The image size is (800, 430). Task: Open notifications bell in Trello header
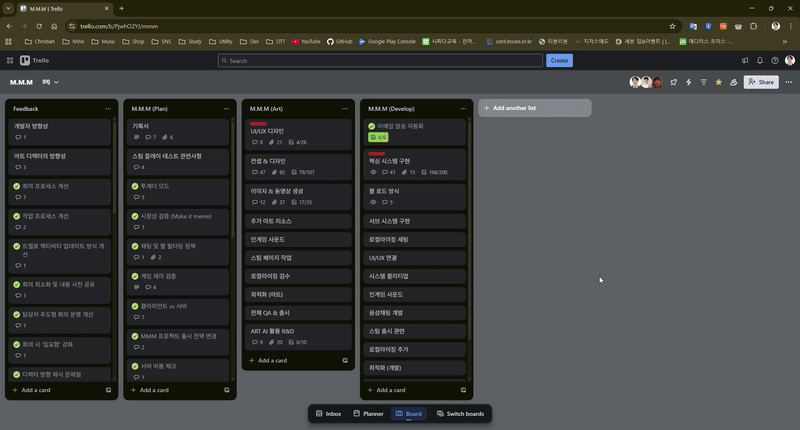coord(760,60)
